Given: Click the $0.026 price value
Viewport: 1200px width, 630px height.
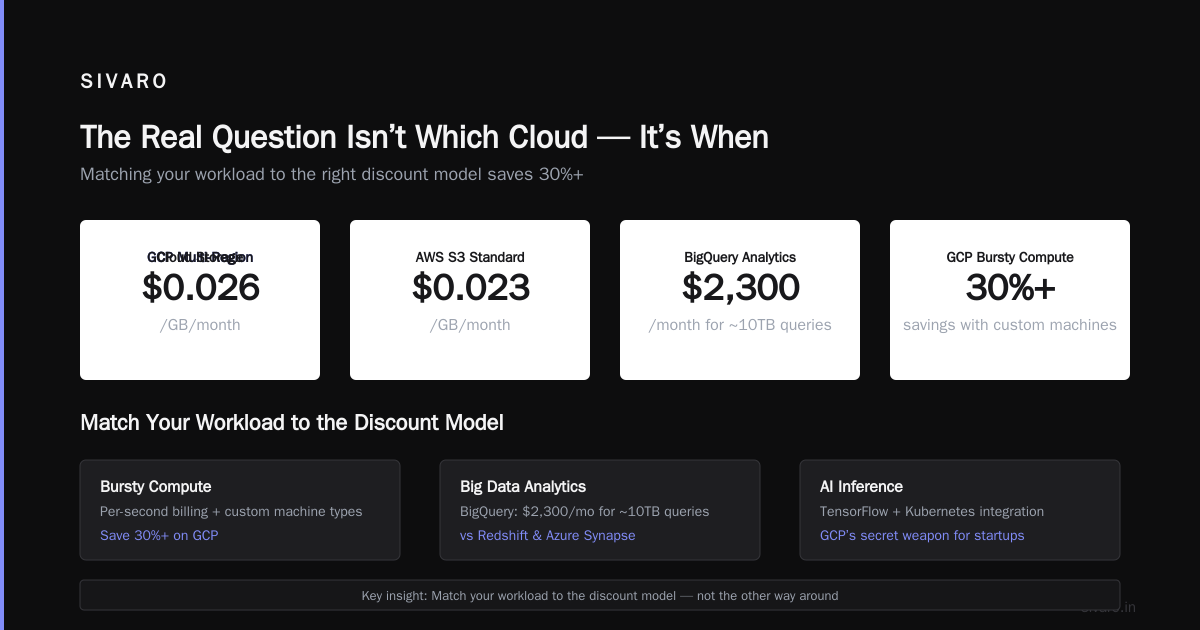Looking at the screenshot, I should (200, 288).
